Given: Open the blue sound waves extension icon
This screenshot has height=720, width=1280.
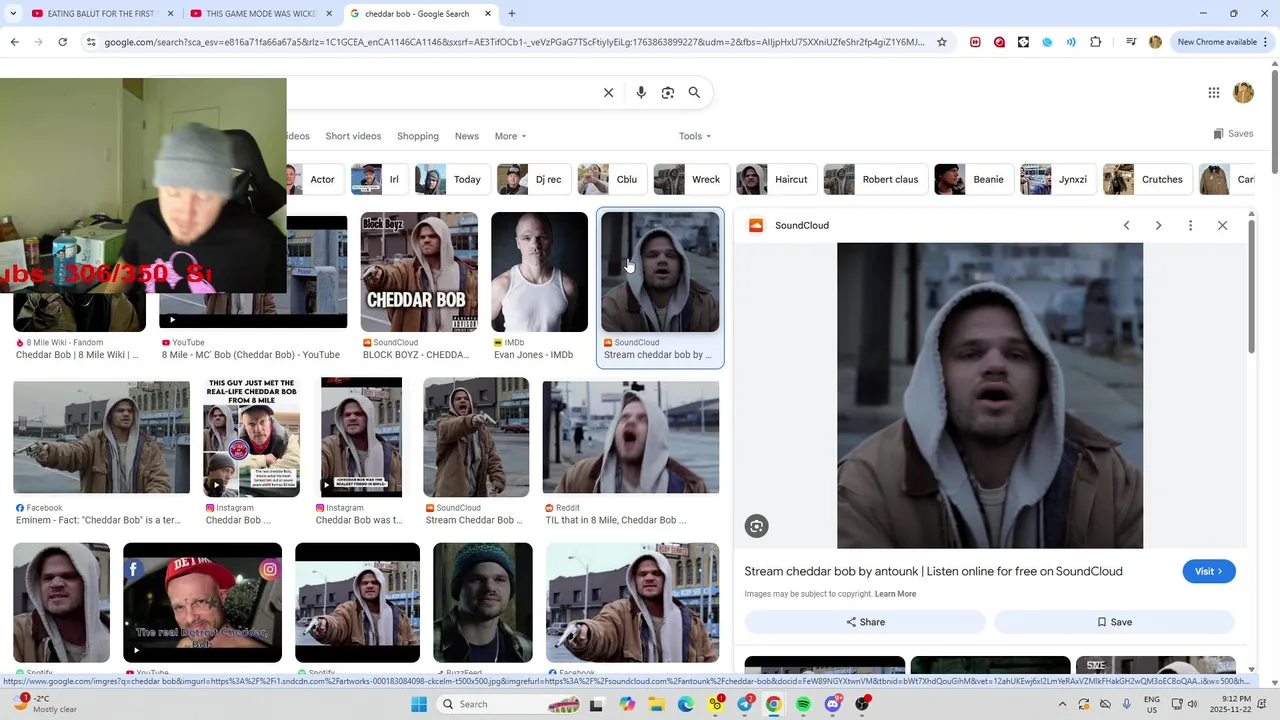Looking at the screenshot, I should 1071,42.
